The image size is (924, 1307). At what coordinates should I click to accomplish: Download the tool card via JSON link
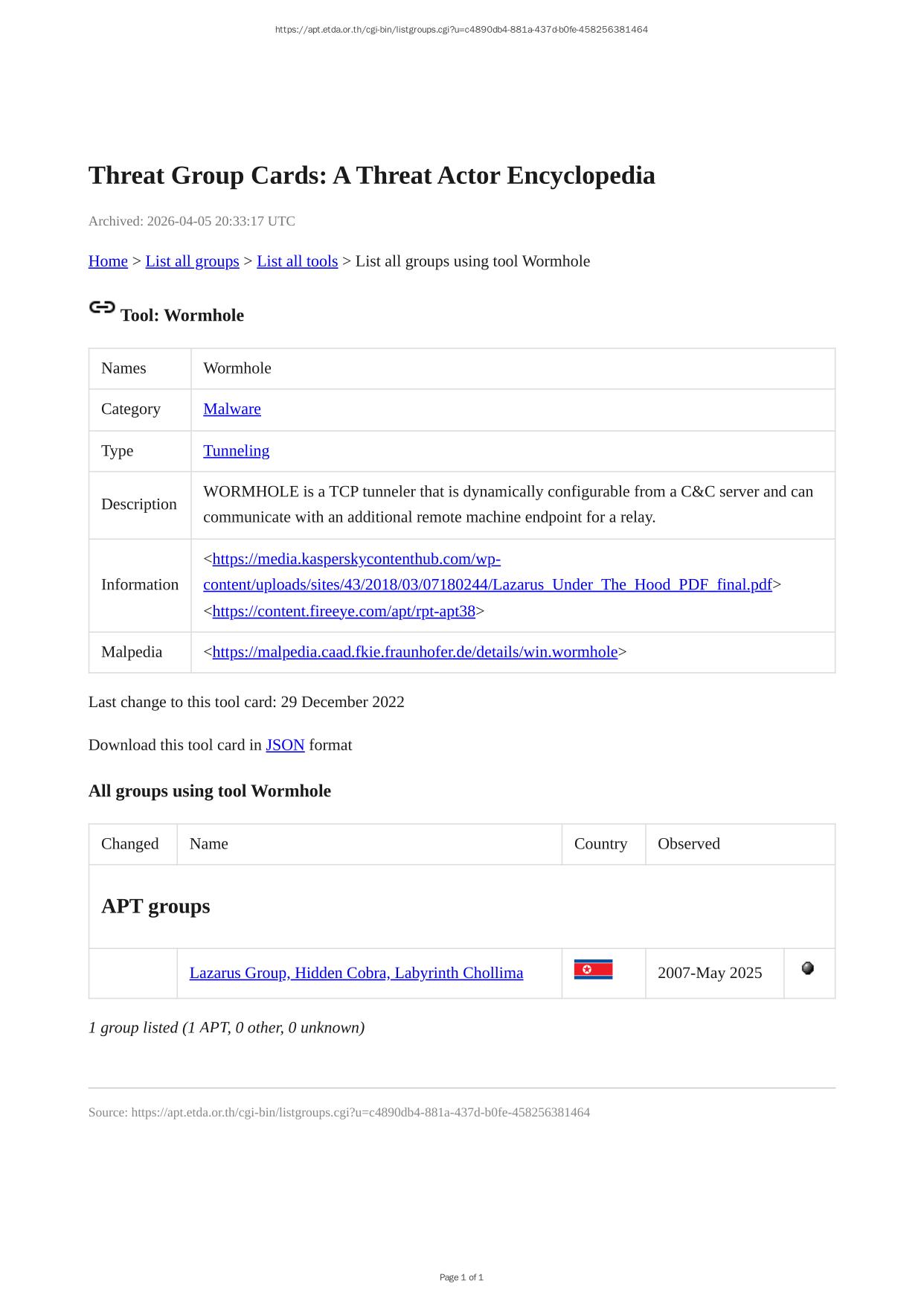[285, 745]
